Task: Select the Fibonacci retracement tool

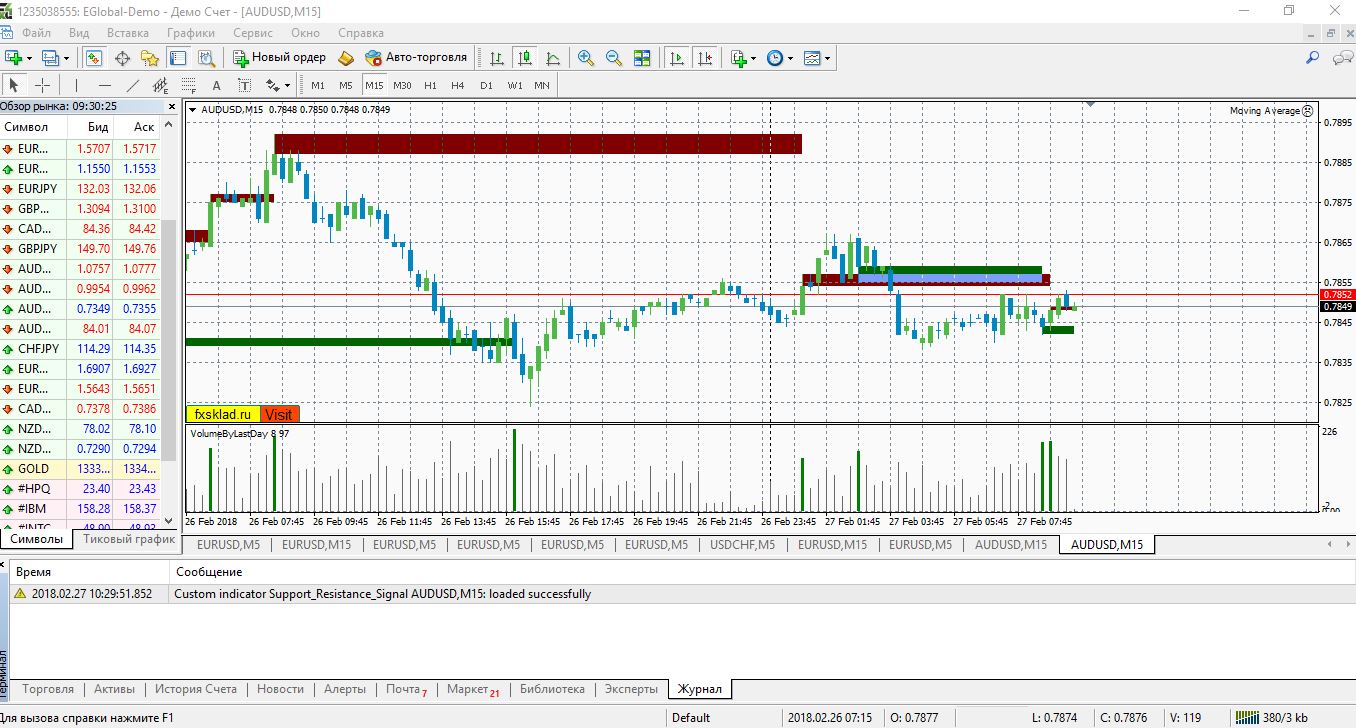Action: 188,85
